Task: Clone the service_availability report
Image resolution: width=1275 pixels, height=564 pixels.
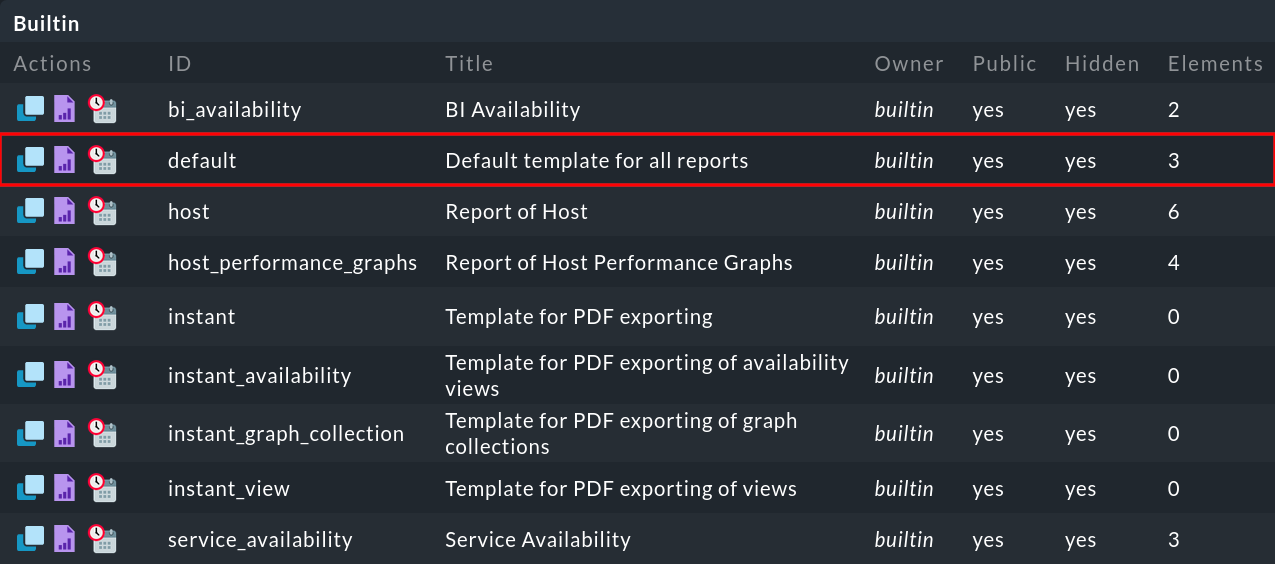Action: pyautogui.click(x=31, y=539)
